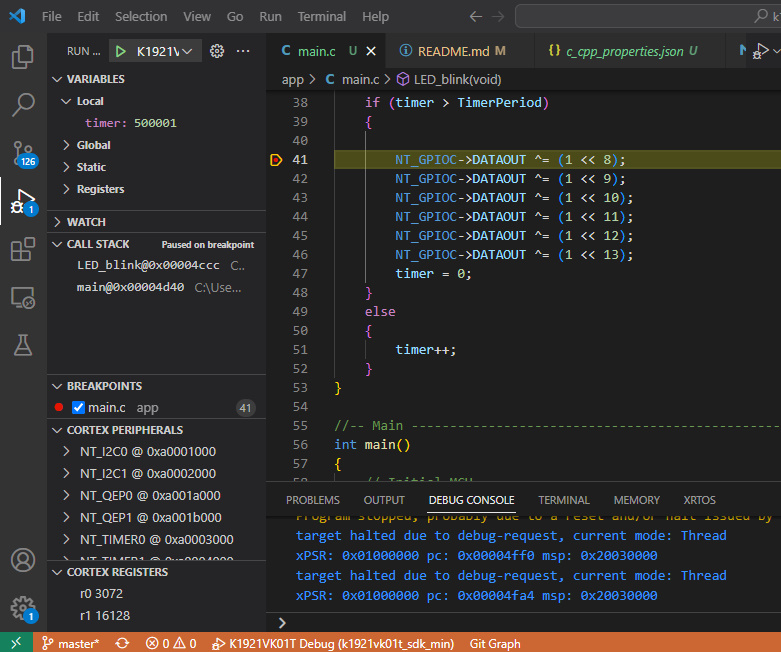Open launch.json via gear icon
This screenshot has height=652, width=781.
click(217, 51)
